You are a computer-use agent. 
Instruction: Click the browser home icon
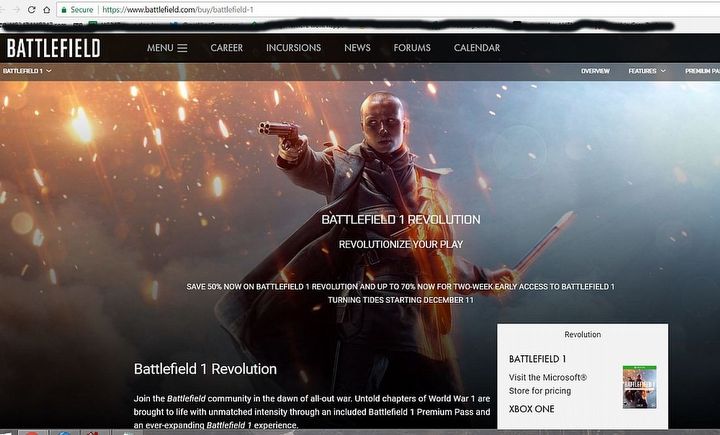point(47,9)
